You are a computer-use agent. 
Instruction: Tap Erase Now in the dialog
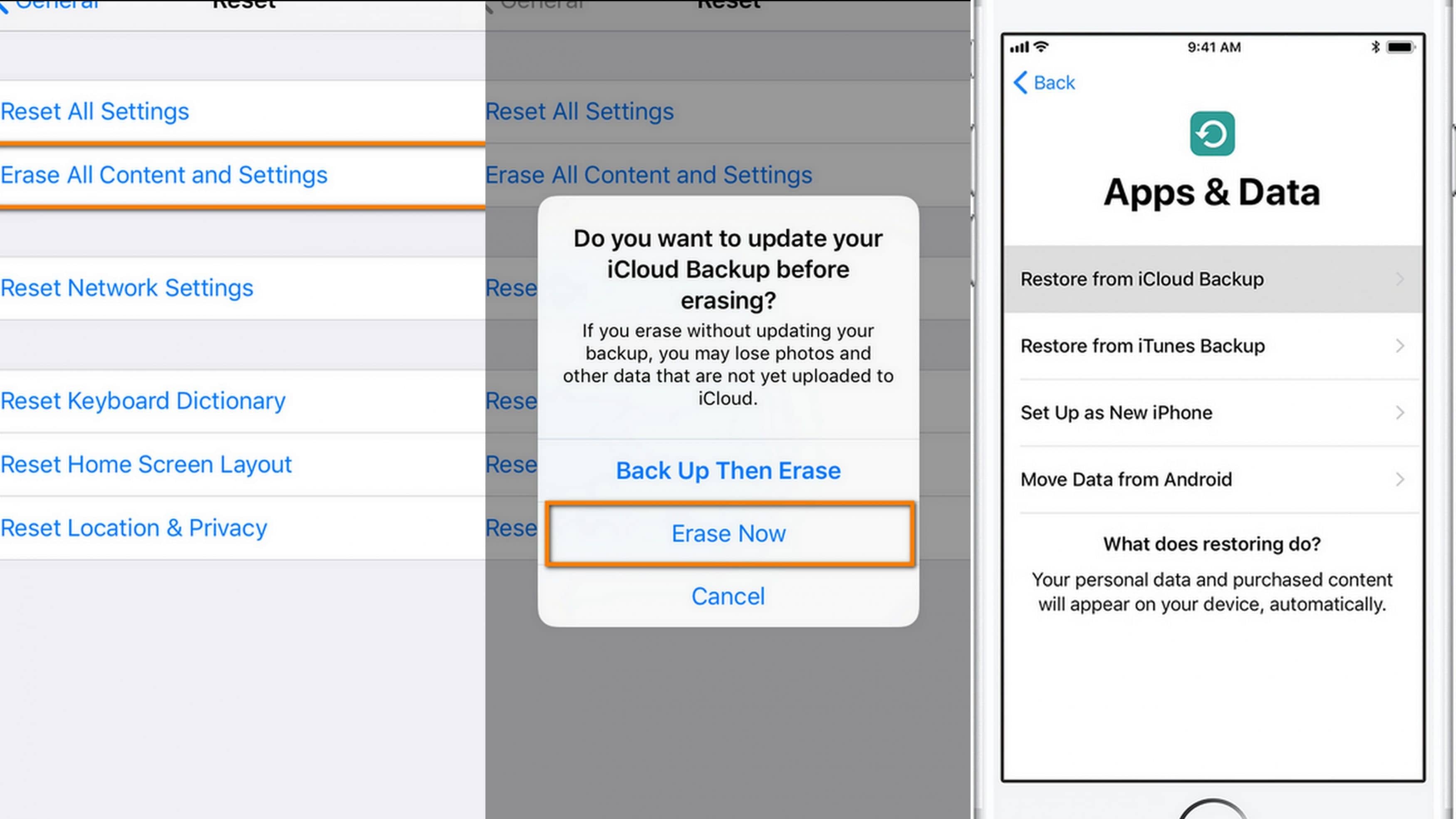728,534
